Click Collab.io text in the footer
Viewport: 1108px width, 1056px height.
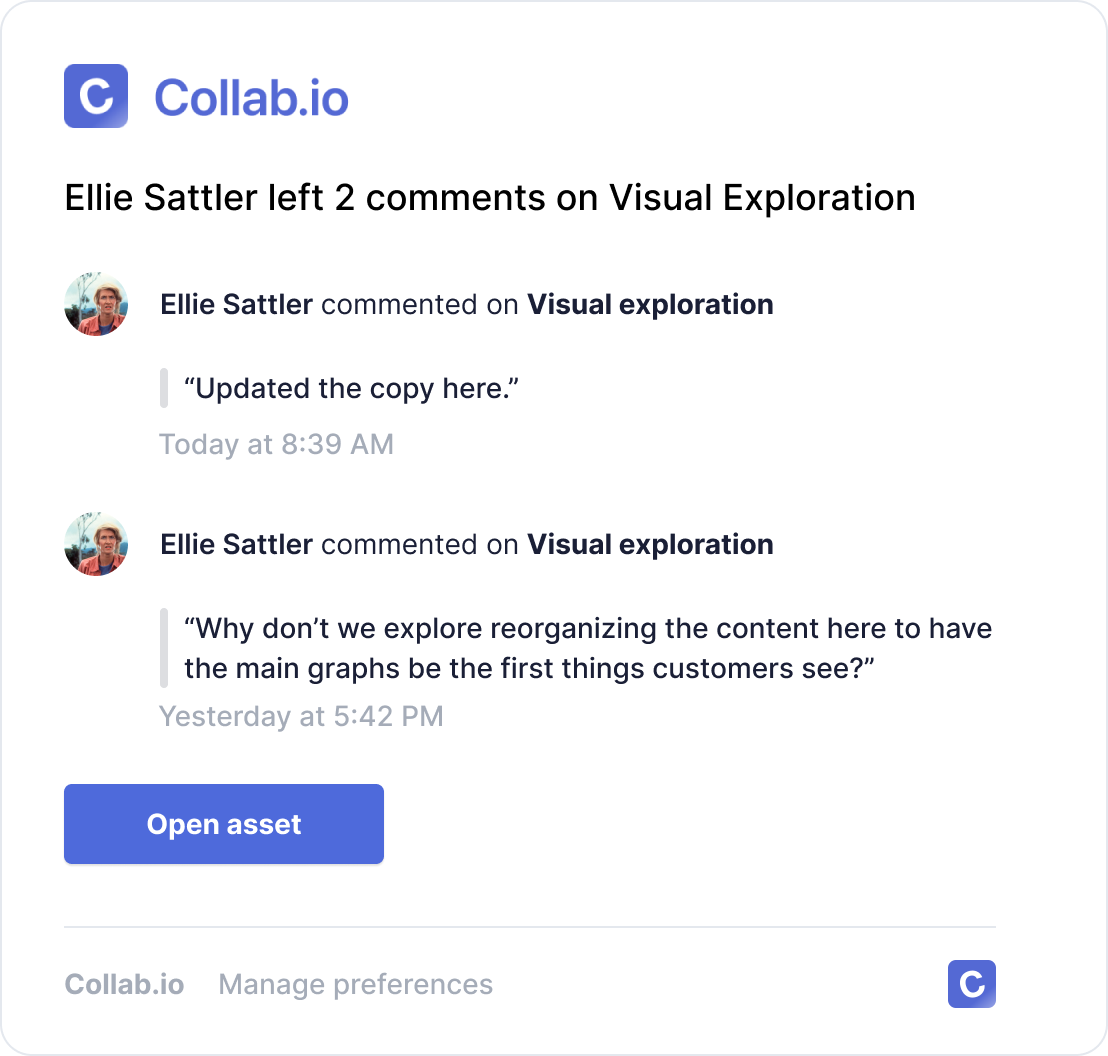[124, 984]
